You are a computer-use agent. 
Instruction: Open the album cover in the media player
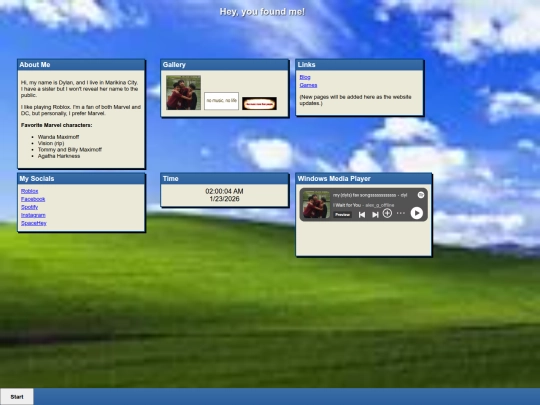pyautogui.click(x=316, y=205)
